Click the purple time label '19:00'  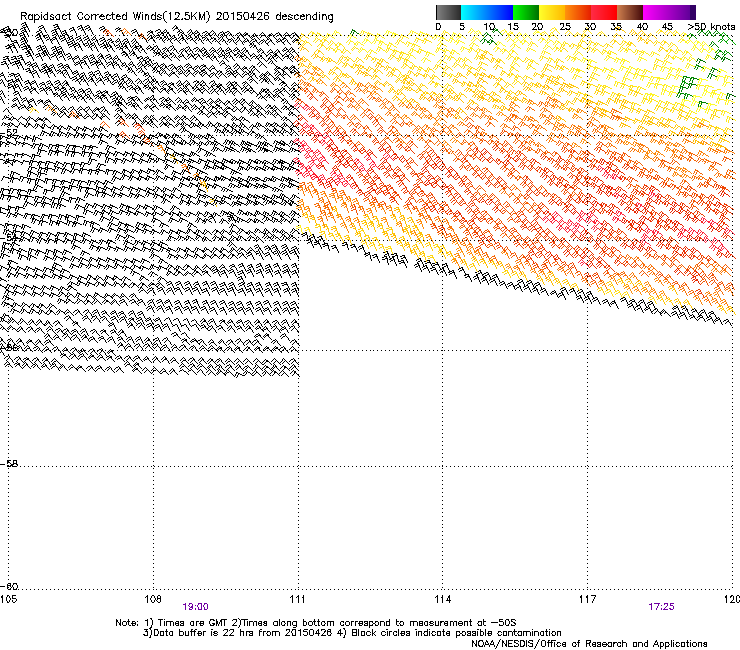tap(195, 607)
